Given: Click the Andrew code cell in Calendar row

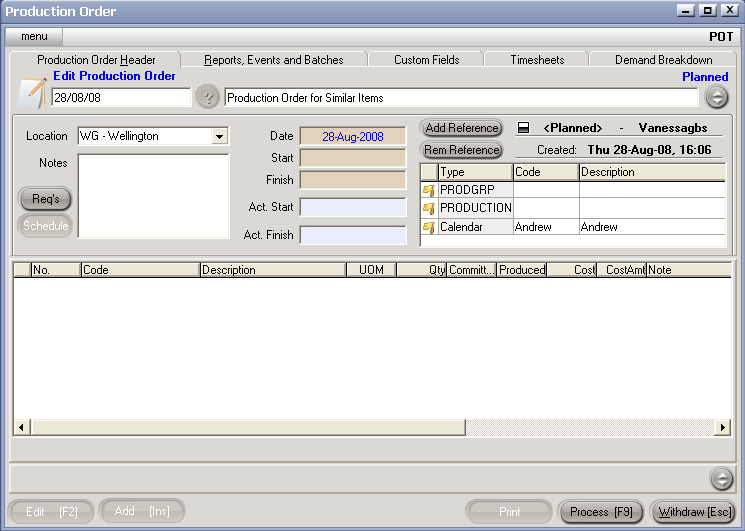Looking at the screenshot, I should click(x=546, y=227).
